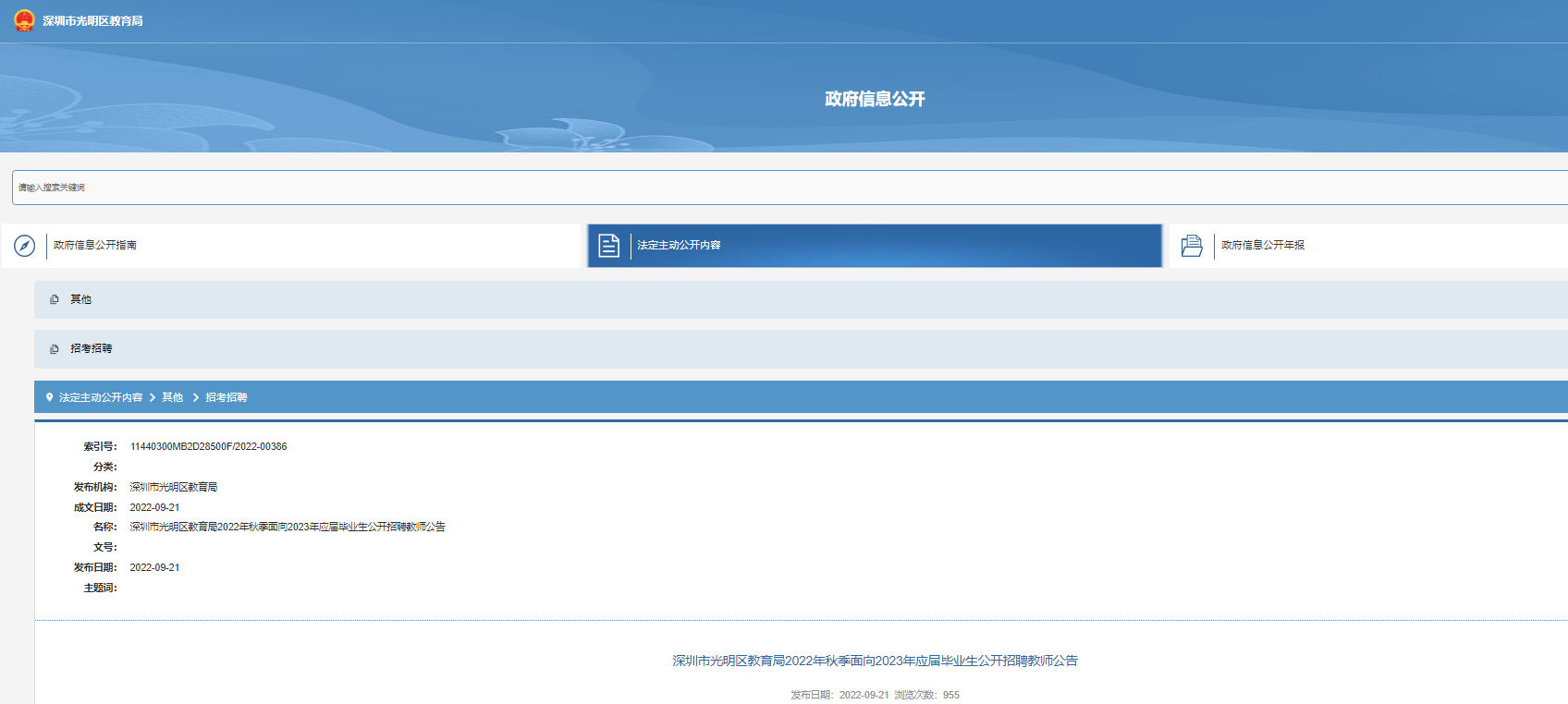Click the second breadcrumb chevron, before 招考招聘
Viewport: 1568px width, 704px height.
point(195,397)
